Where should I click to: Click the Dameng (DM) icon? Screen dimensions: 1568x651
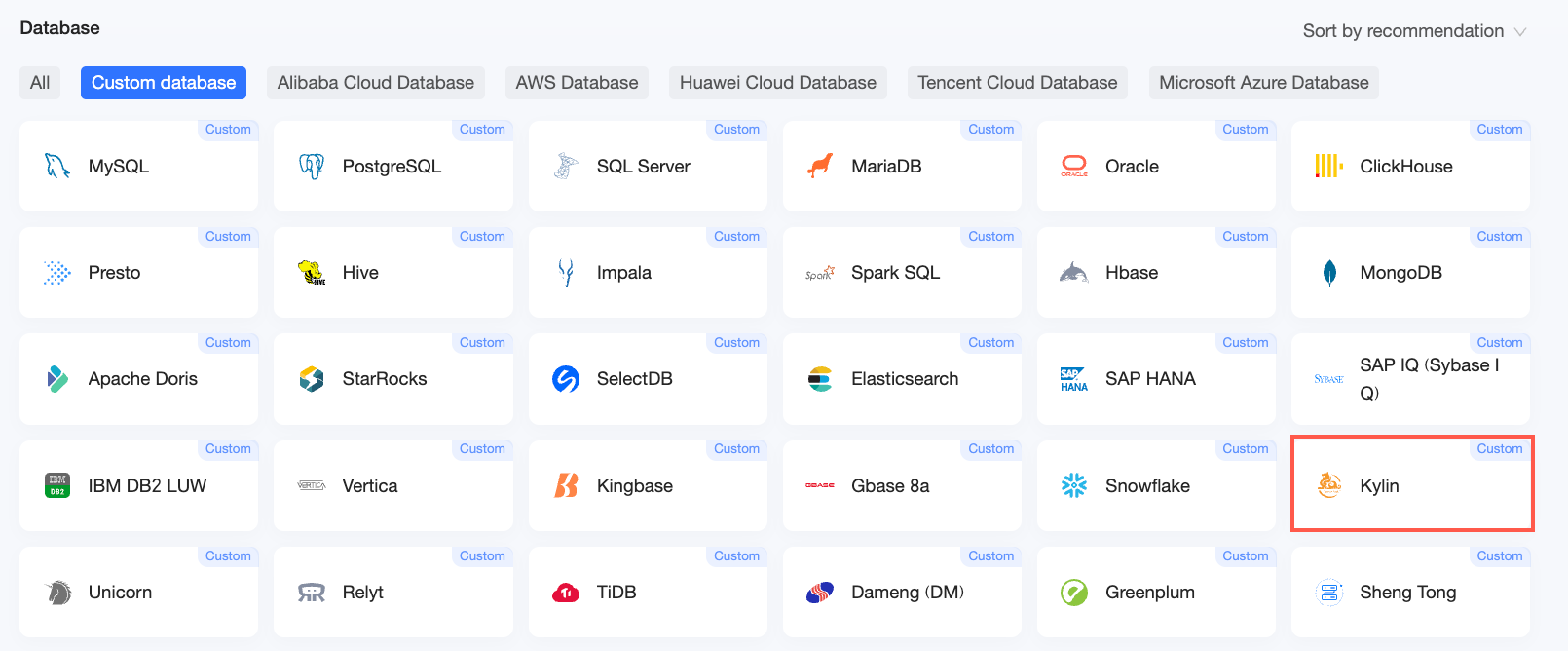[820, 592]
